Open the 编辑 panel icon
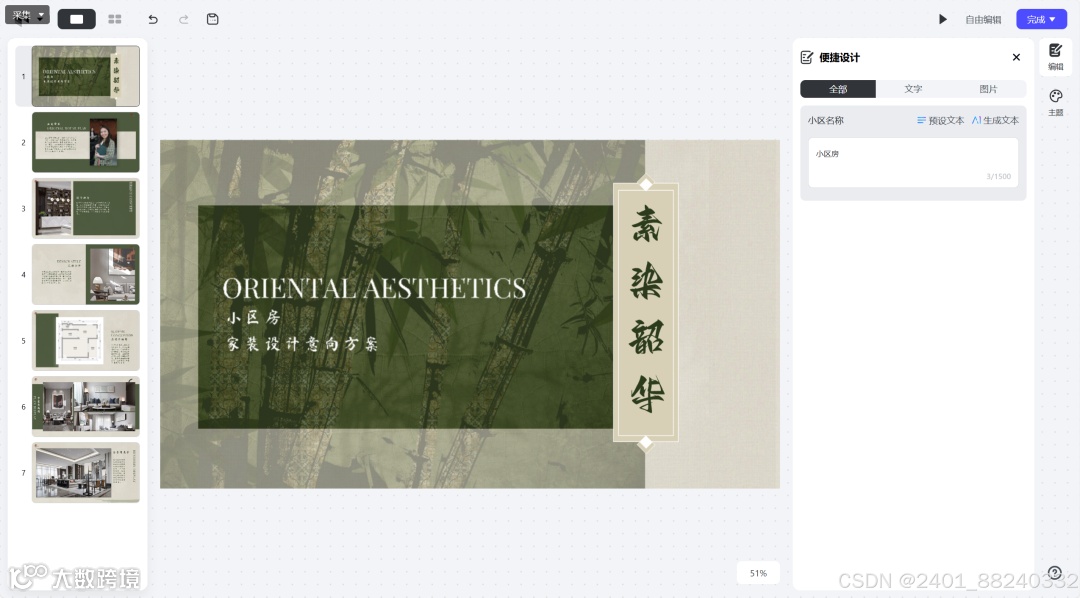The height and width of the screenshot is (598, 1080). [x=1055, y=56]
